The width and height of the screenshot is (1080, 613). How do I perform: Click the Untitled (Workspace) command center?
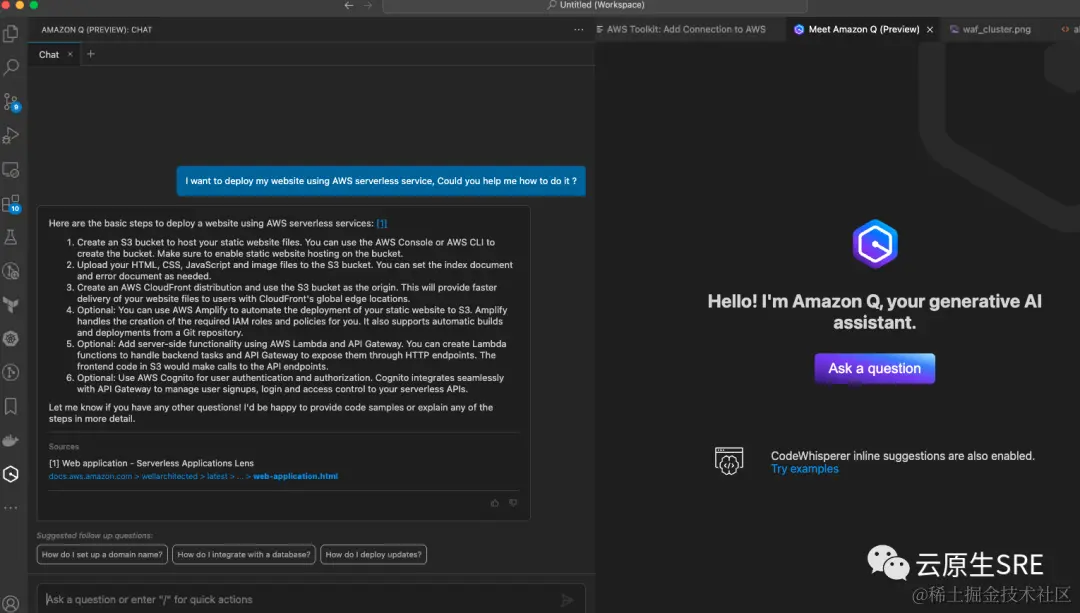coord(595,6)
